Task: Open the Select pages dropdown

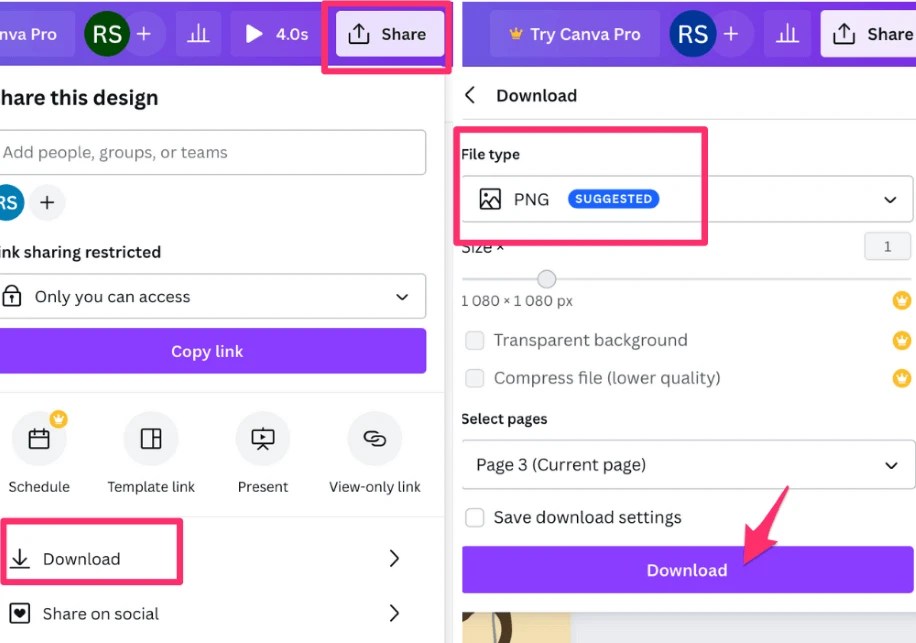Action: pyautogui.click(x=686, y=464)
